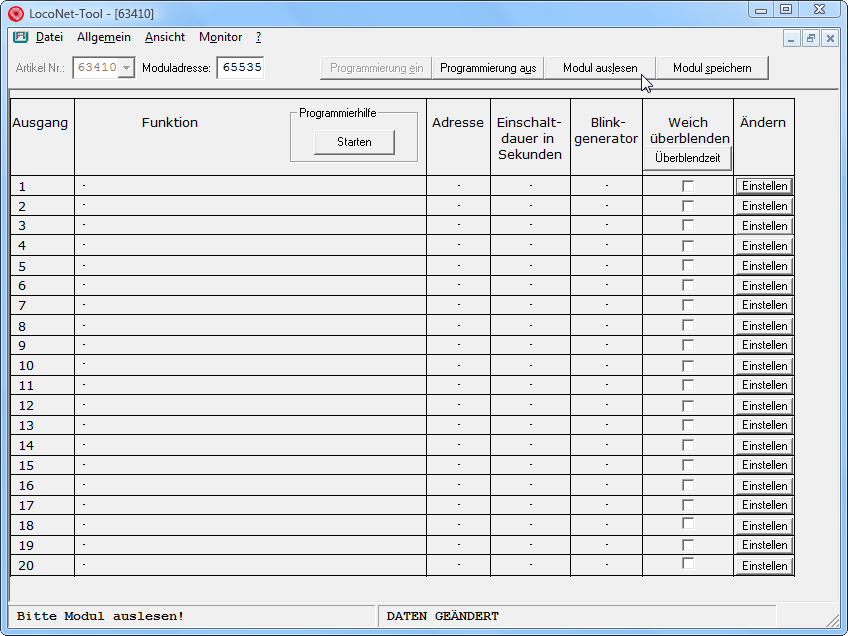Open the ? help menu

click(x=259, y=37)
